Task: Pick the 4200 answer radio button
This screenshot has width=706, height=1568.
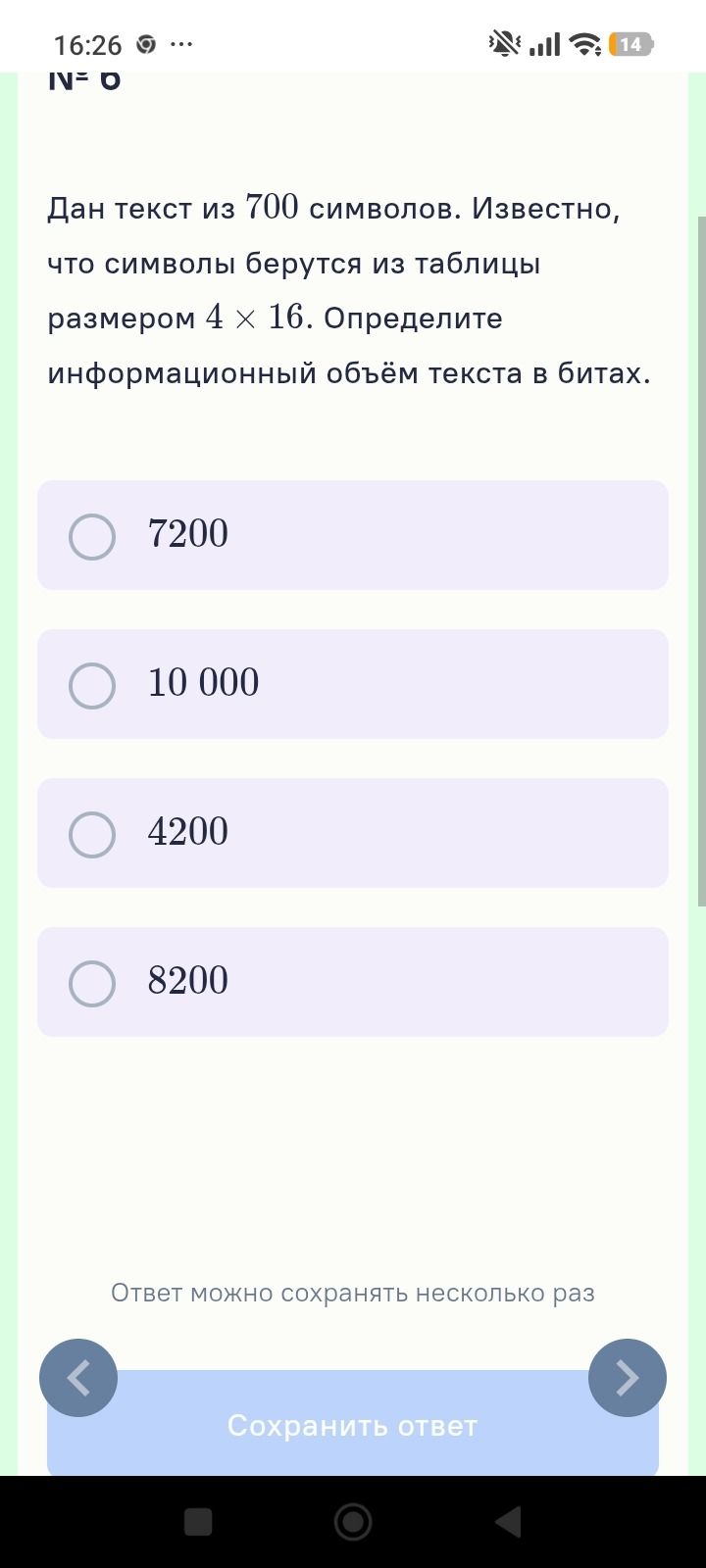Action: tap(92, 834)
